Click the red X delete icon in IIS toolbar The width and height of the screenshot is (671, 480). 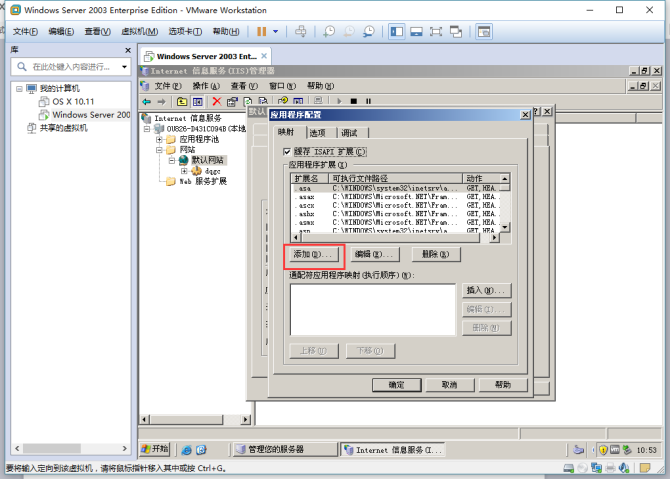click(216, 101)
